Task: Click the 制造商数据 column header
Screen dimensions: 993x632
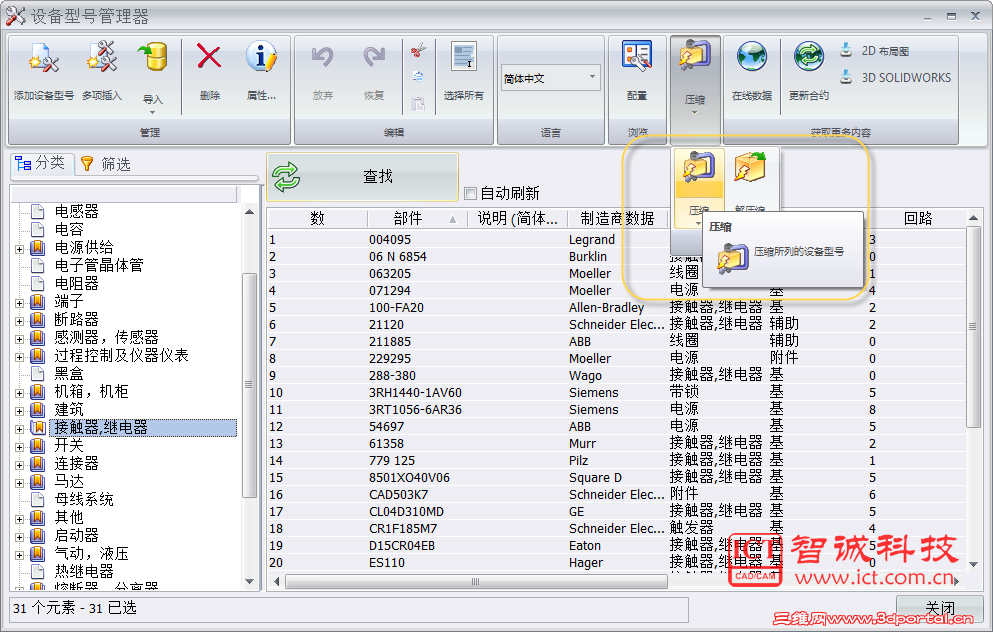Action: [x=617, y=218]
